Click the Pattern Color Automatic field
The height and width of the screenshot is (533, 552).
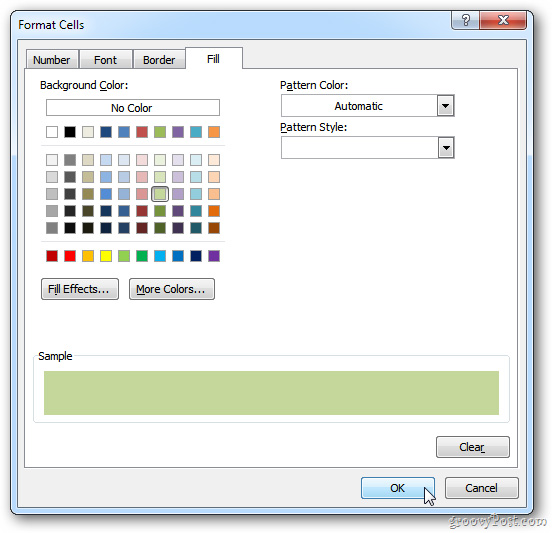click(359, 106)
